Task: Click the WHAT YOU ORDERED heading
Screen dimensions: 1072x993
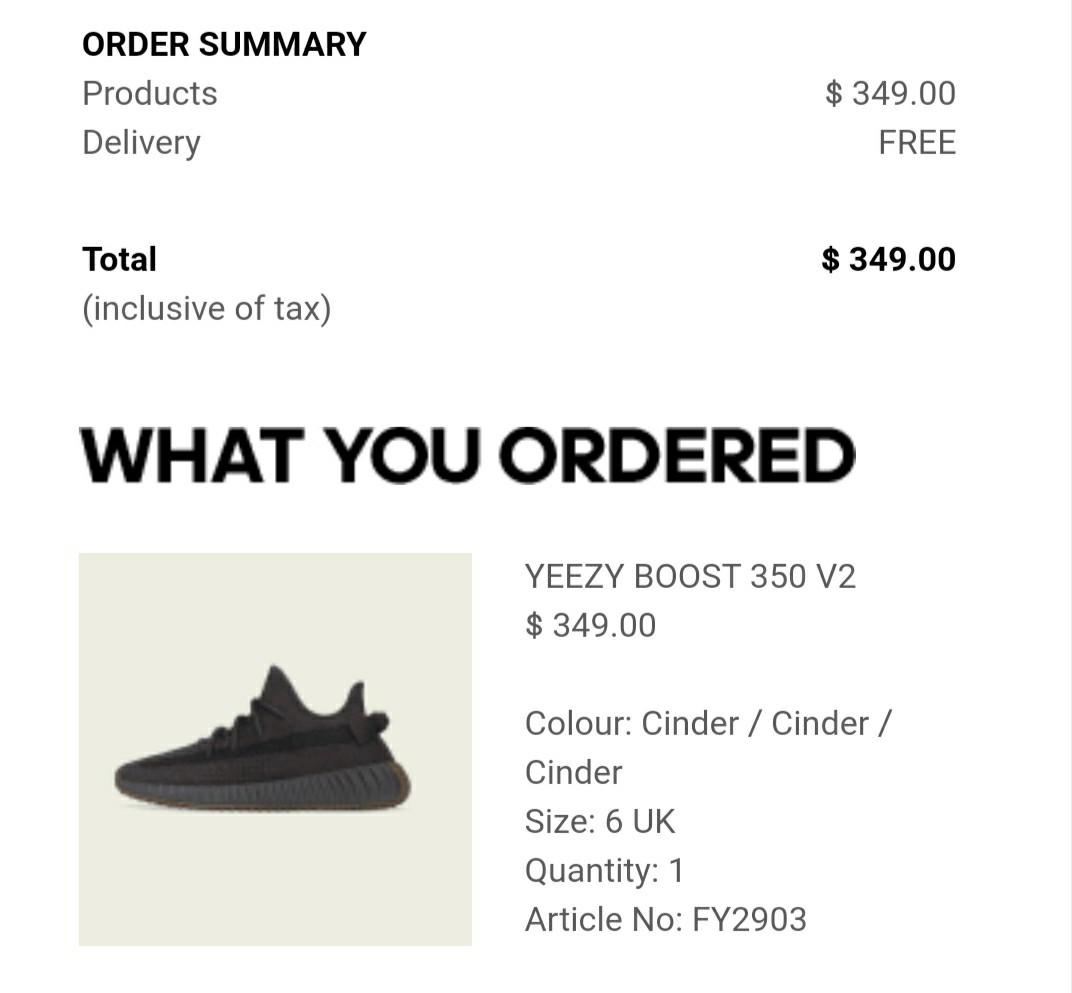Action: [x=468, y=455]
